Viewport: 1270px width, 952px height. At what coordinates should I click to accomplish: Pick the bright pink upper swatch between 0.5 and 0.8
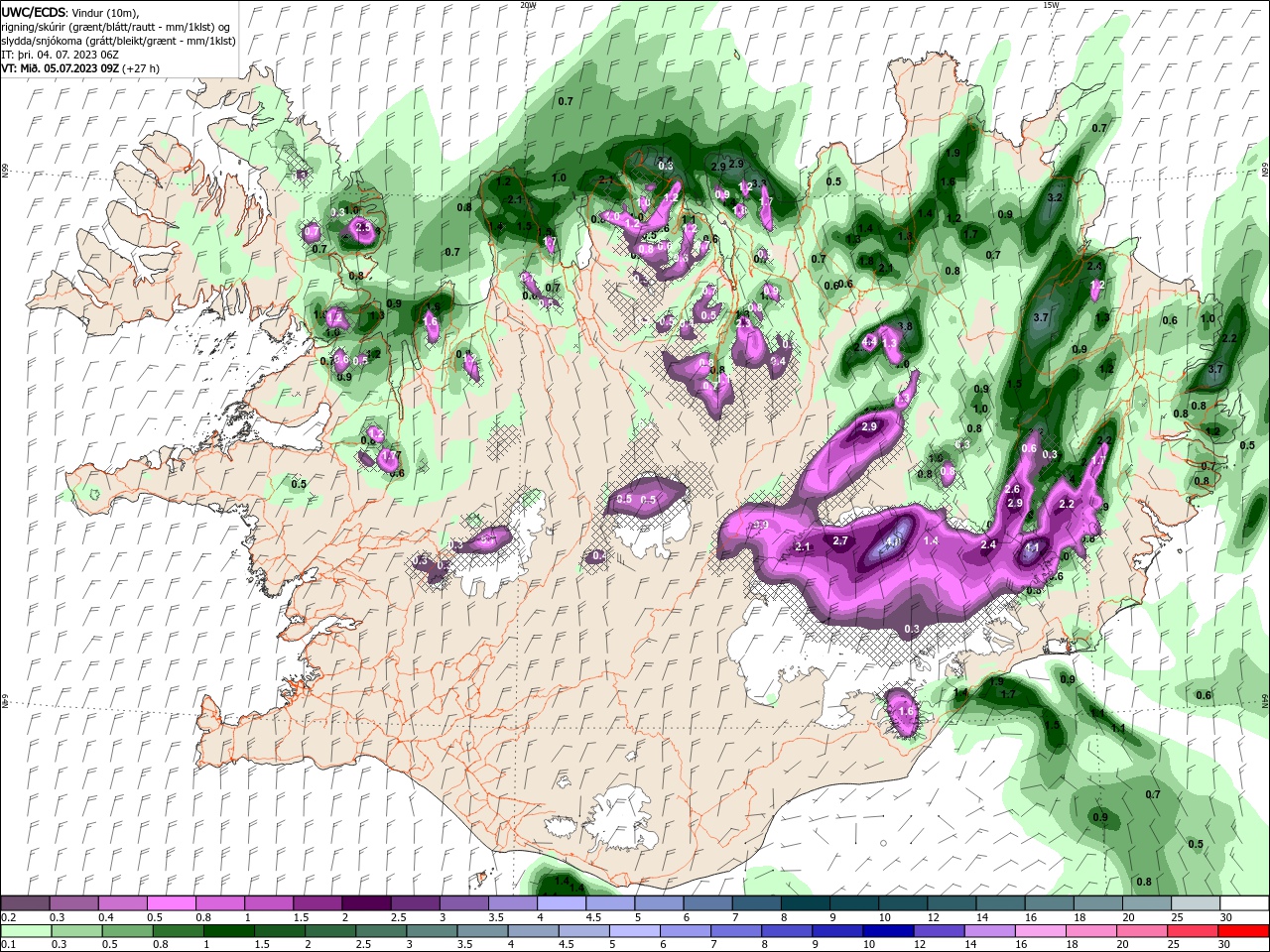click(x=171, y=903)
